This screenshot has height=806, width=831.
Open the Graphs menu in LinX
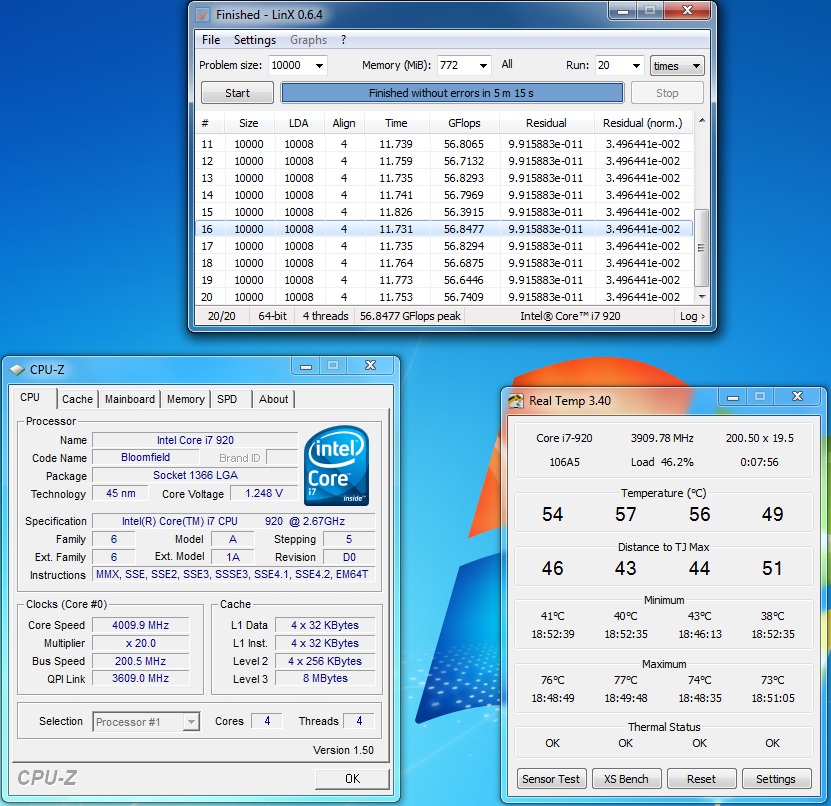click(308, 40)
